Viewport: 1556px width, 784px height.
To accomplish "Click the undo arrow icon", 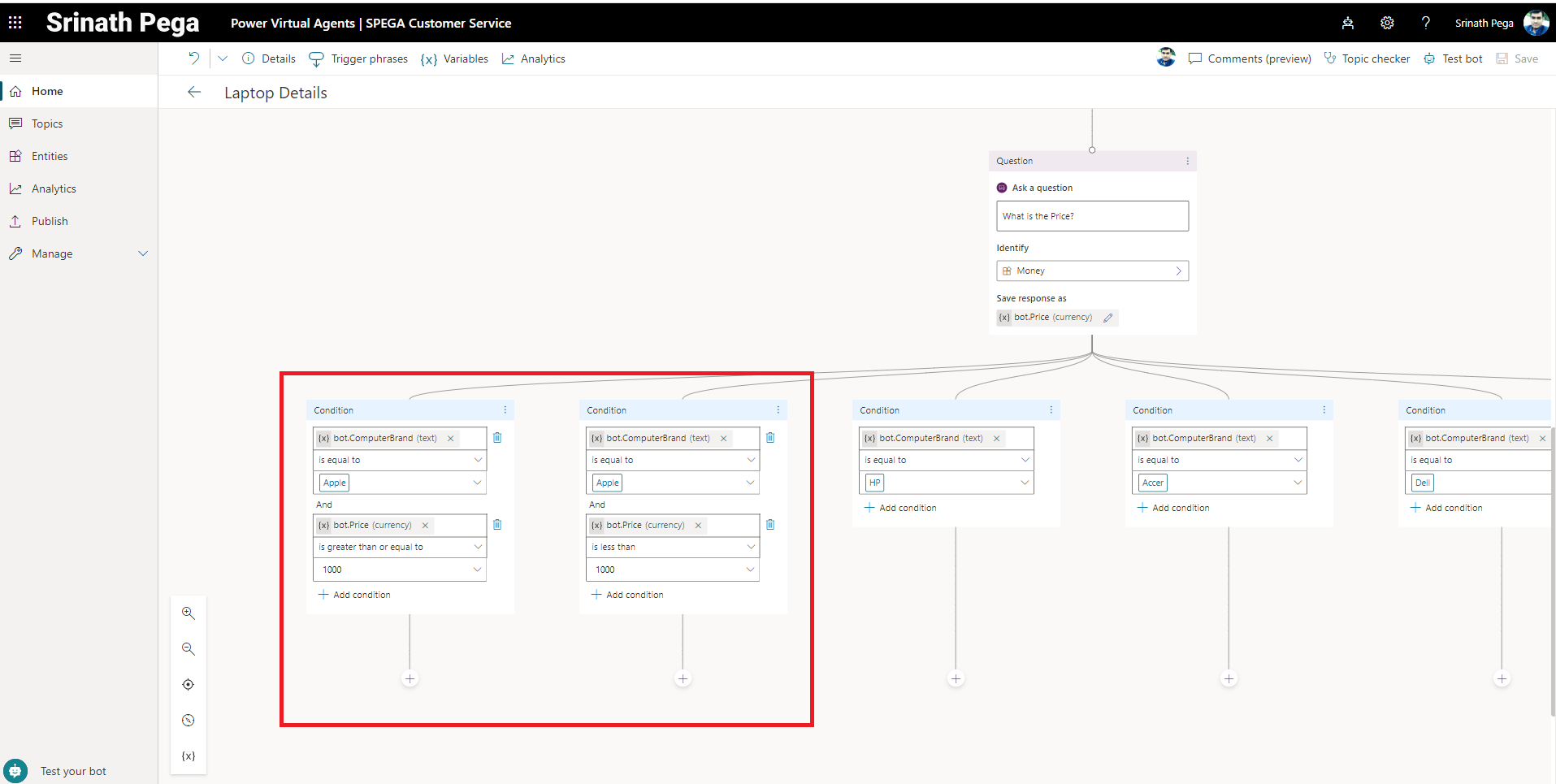I will point(193,58).
